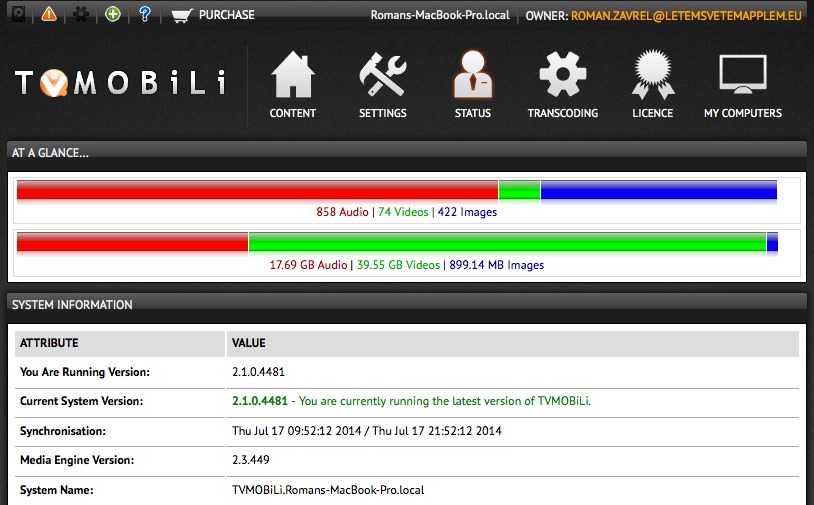The width and height of the screenshot is (814, 505).
Task: Click the '17.69 GB Audio' text
Action: [x=308, y=265]
